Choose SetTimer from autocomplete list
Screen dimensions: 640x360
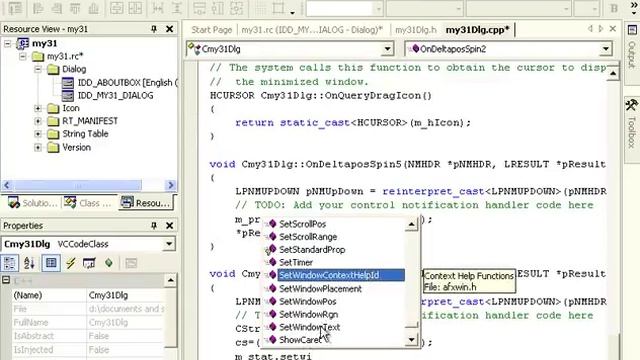coord(296,262)
